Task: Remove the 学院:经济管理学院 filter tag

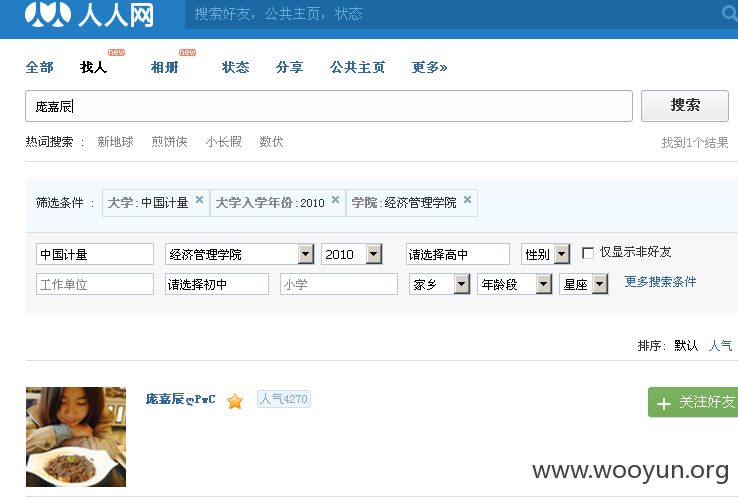Action: coord(467,199)
